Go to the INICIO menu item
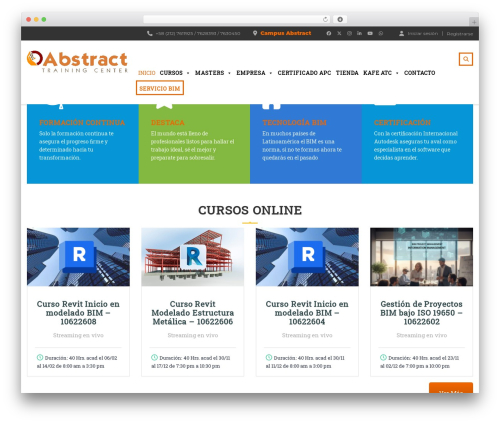The width and height of the screenshot is (500, 423). (147, 73)
